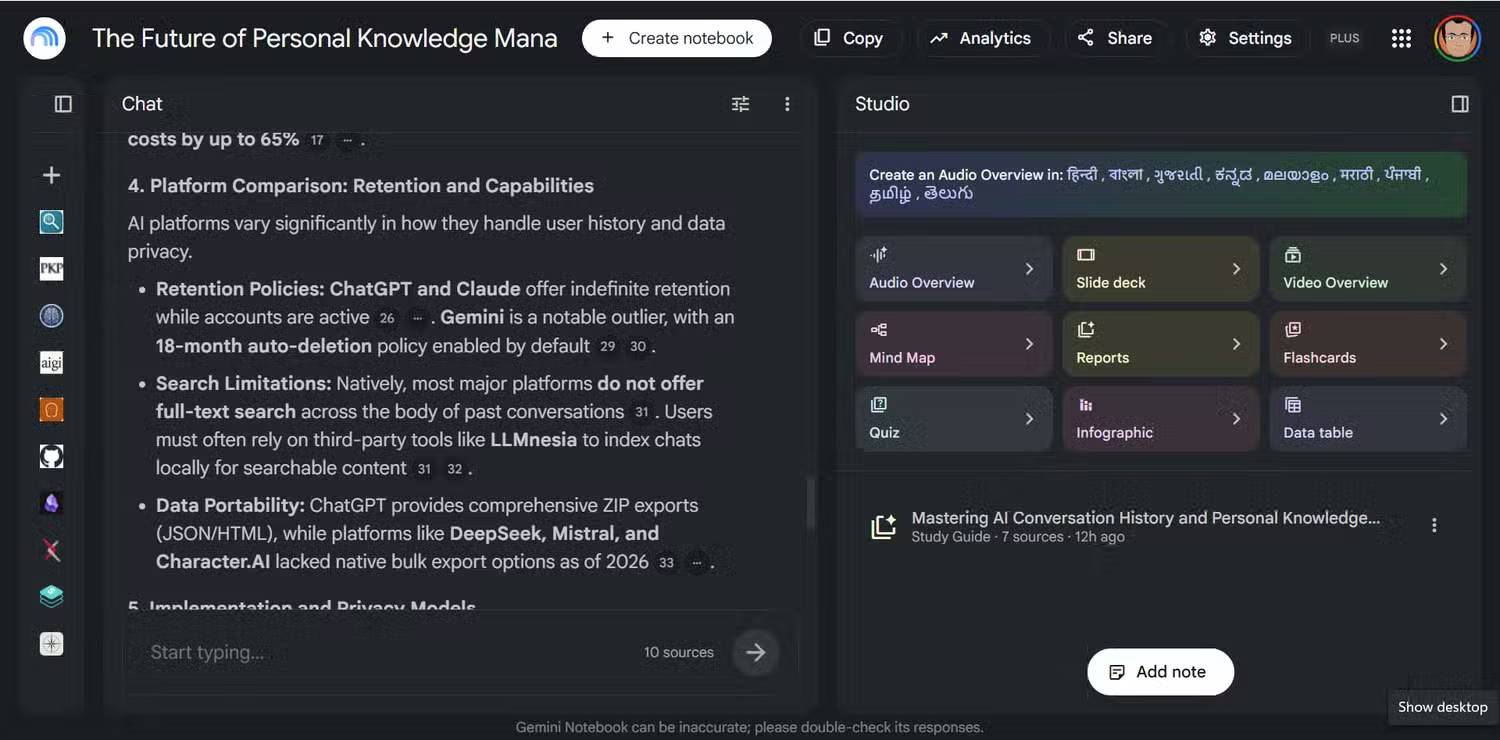
Task: Expand Infographic options chevron
Action: (x=1236, y=419)
